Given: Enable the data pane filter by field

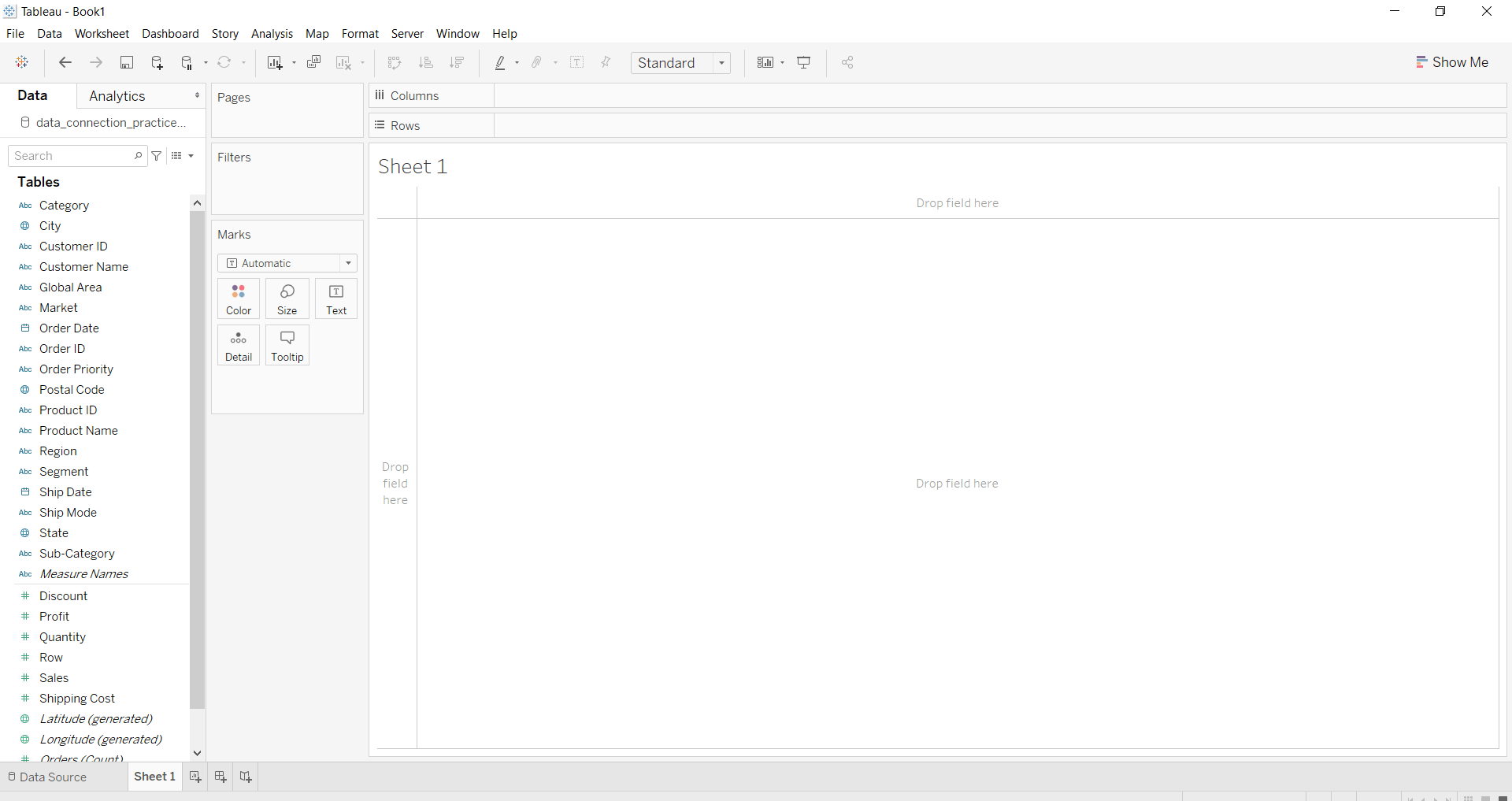Looking at the screenshot, I should point(156,155).
